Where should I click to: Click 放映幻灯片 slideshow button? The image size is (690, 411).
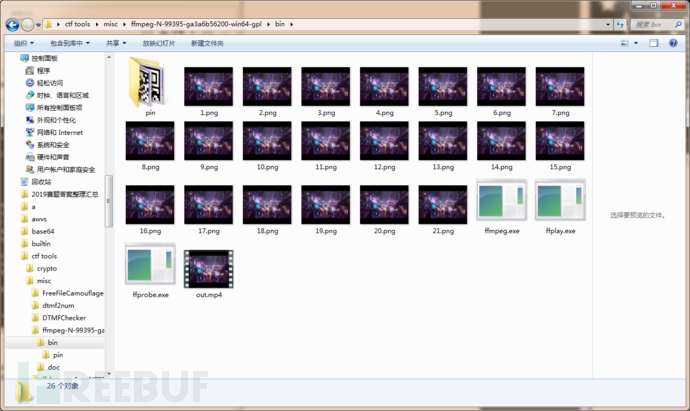click(x=159, y=43)
